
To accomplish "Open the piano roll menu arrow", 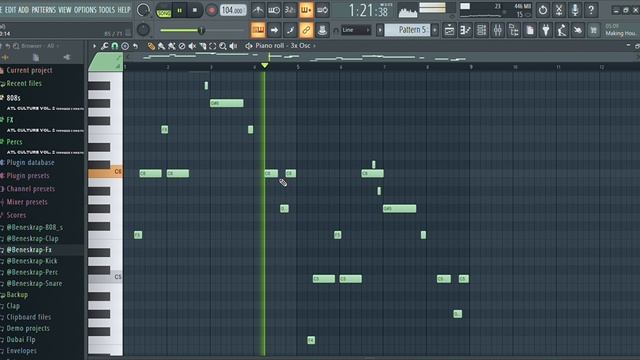I will 94,46.
